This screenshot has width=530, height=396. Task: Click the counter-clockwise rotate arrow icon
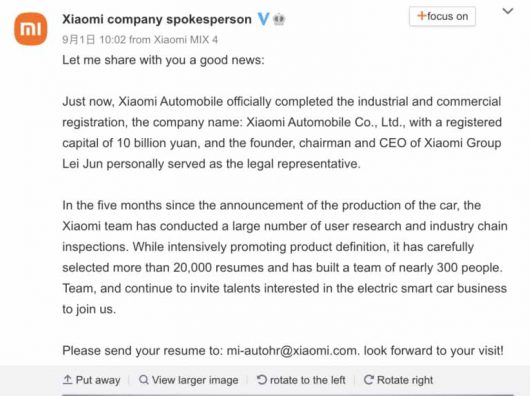261,380
